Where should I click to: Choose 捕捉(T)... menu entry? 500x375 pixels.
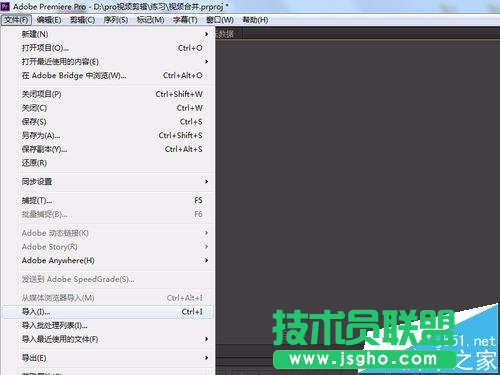tap(107, 200)
